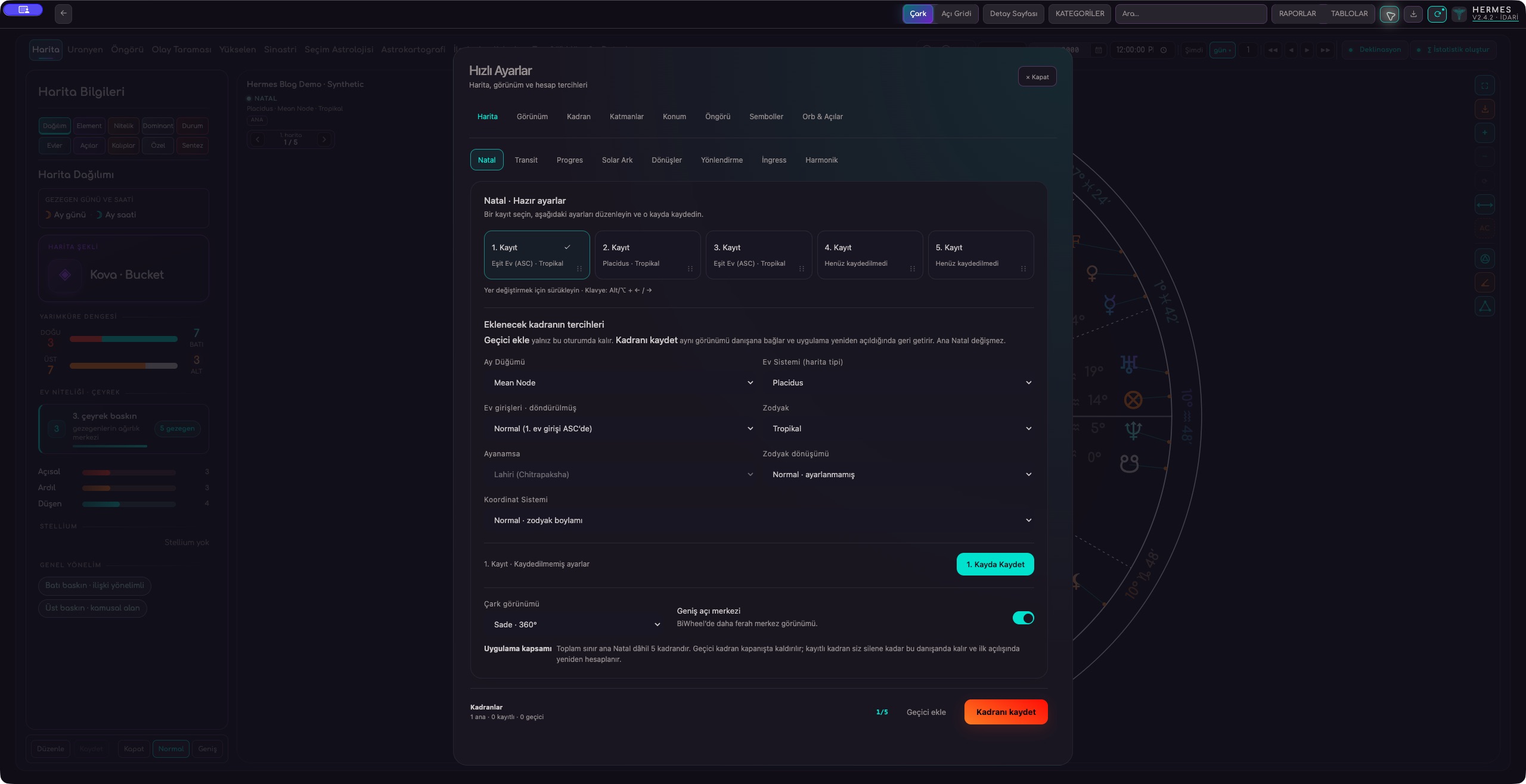The height and width of the screenshot is (784, 1526).
Task: Click the 1. Kayda Kaydet button
Action: tap(995, 564)
